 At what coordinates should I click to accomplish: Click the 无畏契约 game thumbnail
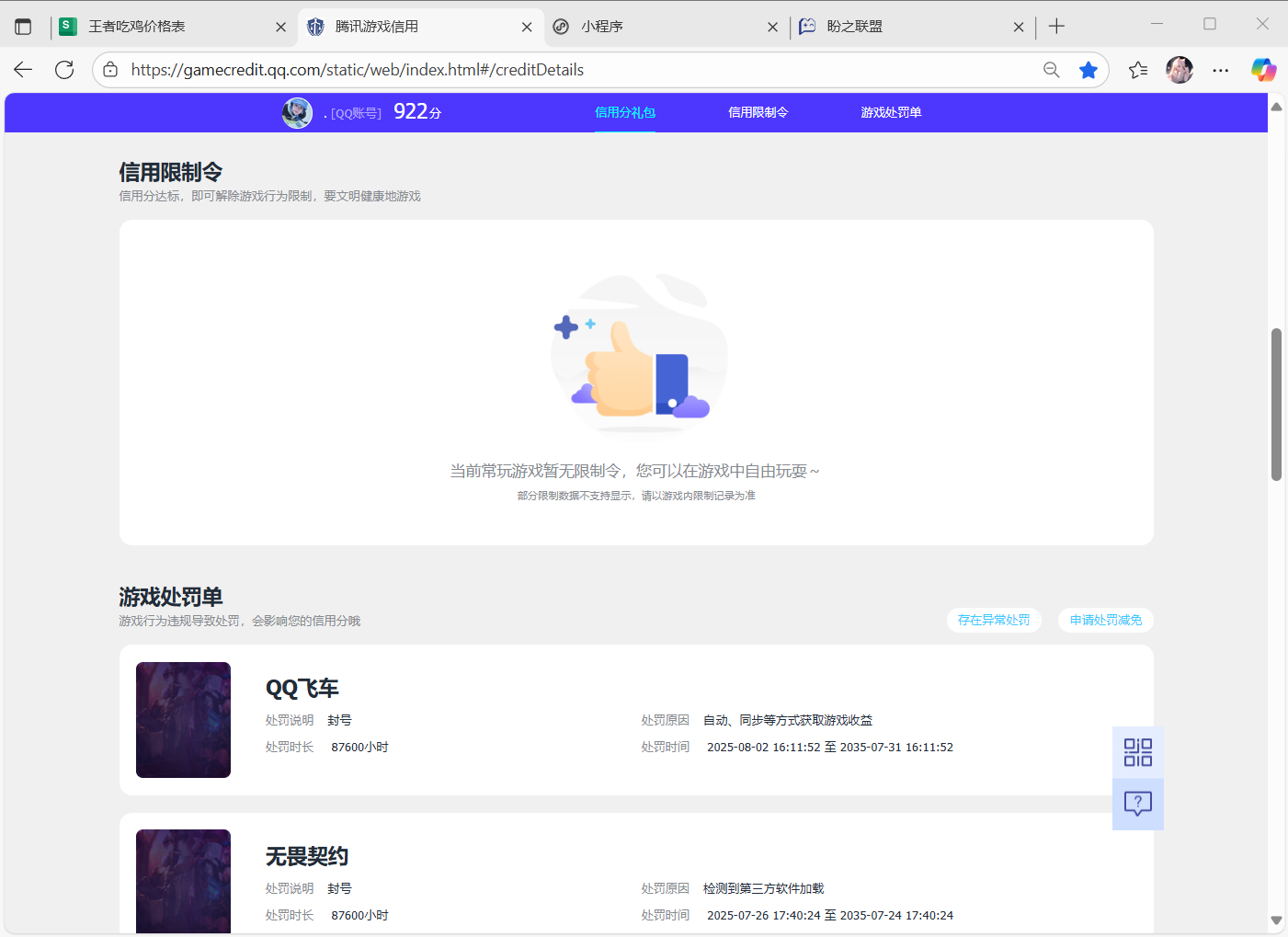coord(183,881)
